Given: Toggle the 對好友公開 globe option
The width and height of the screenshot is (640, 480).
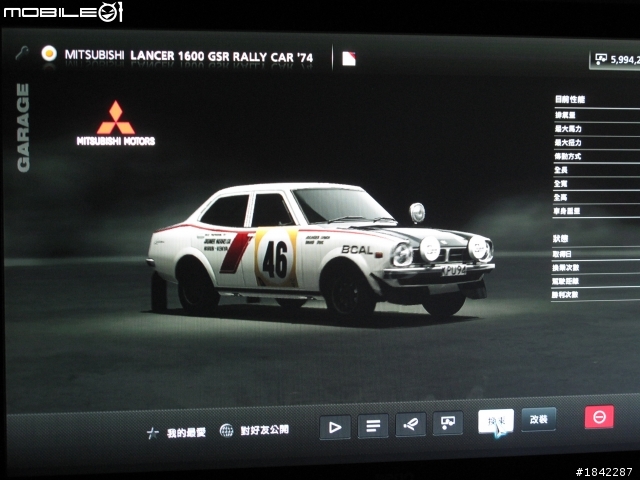Looking at the screenshot, I should pyautogui.click(x=254, y=430).
